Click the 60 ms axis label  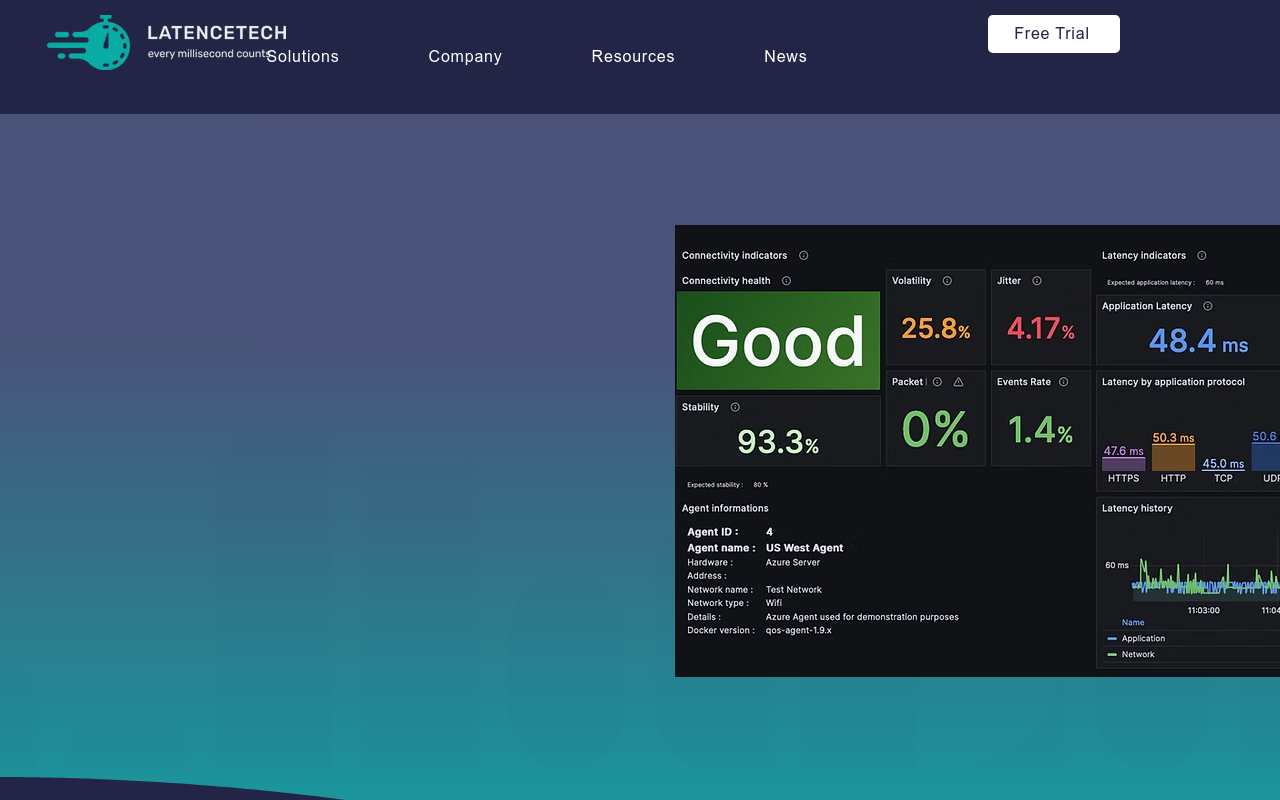(1117, 565)
